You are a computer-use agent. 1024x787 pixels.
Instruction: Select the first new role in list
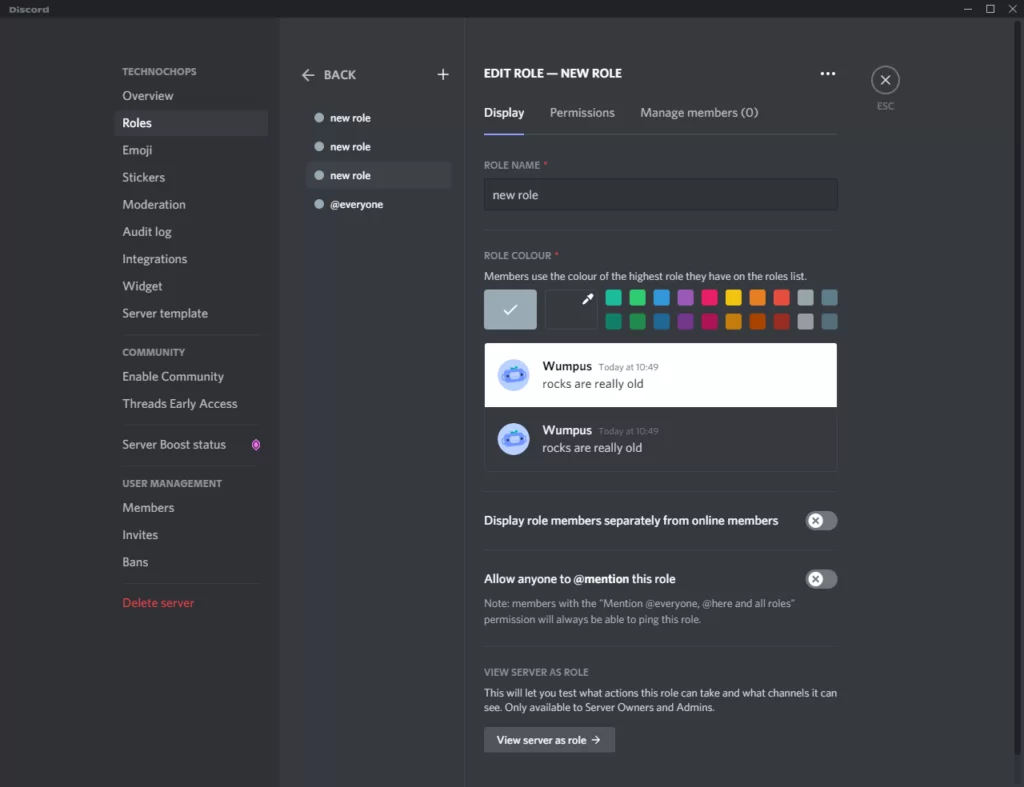(x=379, y=118)
